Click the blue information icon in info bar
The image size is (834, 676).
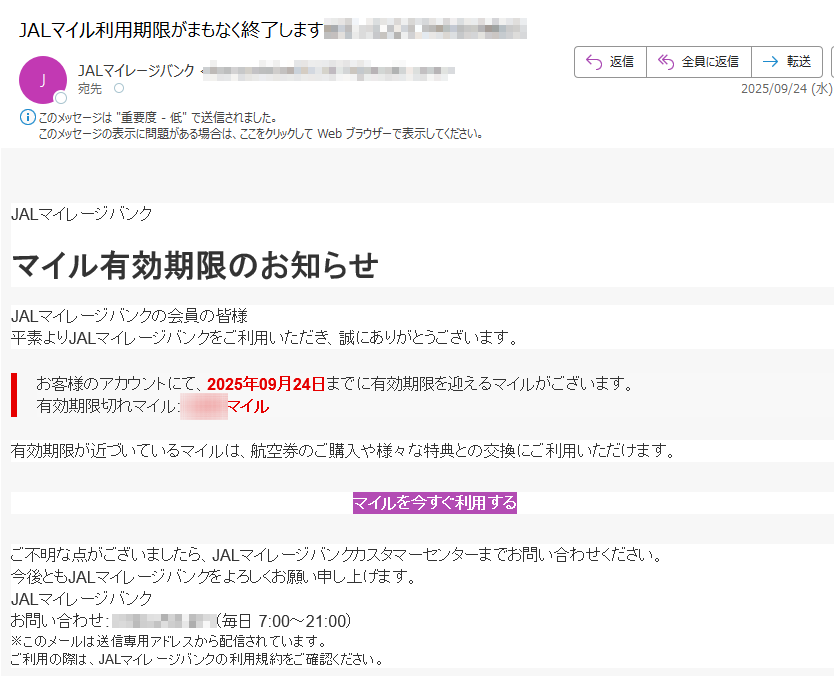pyautogui.click(x=28, y=118)
